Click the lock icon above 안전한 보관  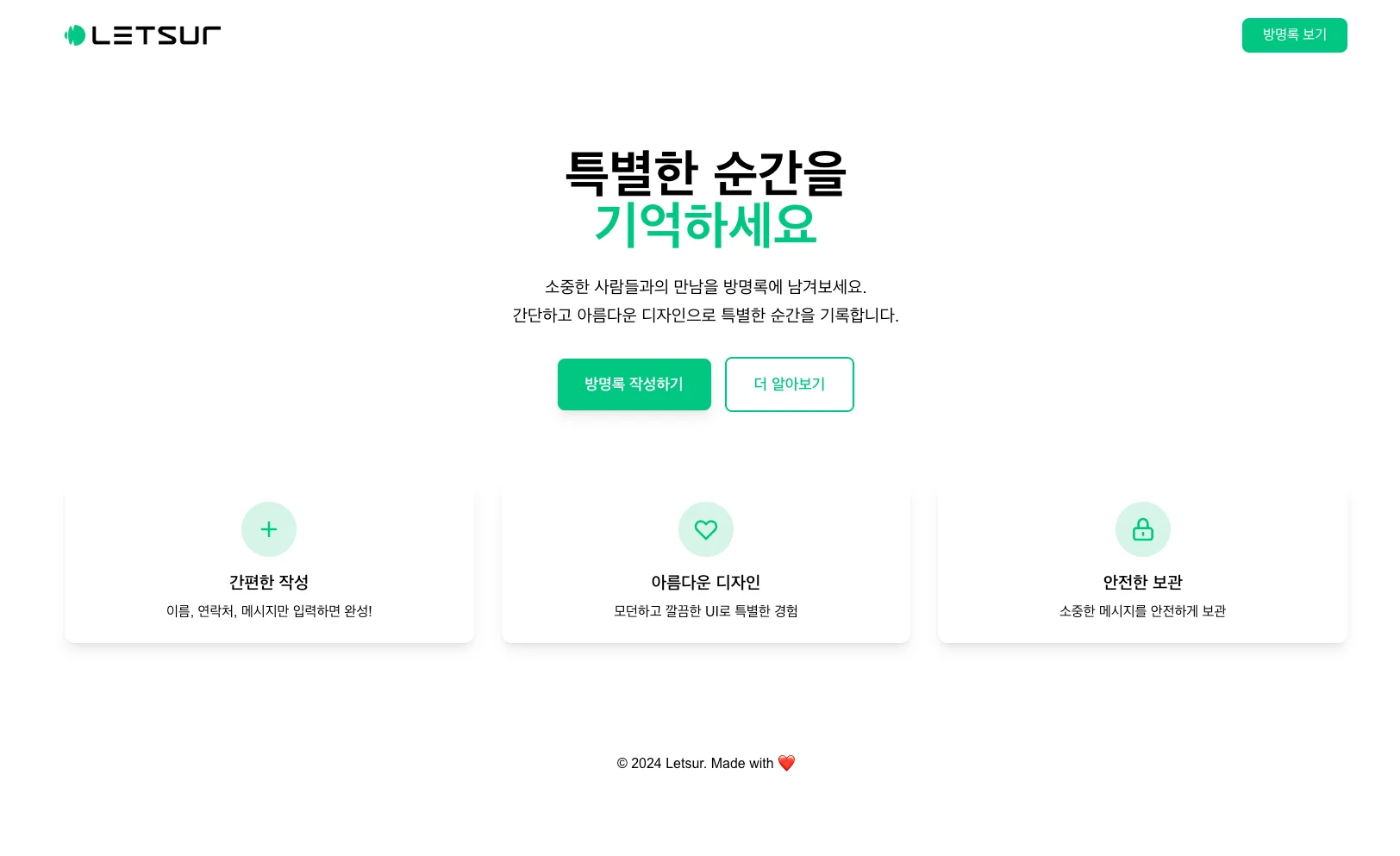pos(1142,529)
